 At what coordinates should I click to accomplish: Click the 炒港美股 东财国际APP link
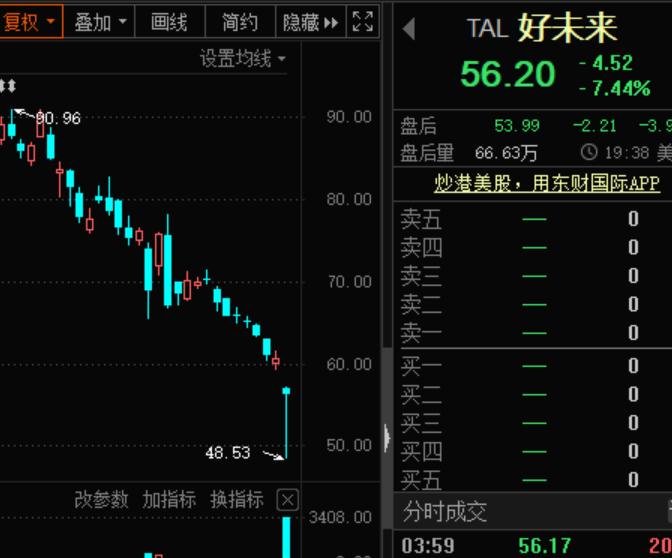pyautogui.click(x=546, y=183)
